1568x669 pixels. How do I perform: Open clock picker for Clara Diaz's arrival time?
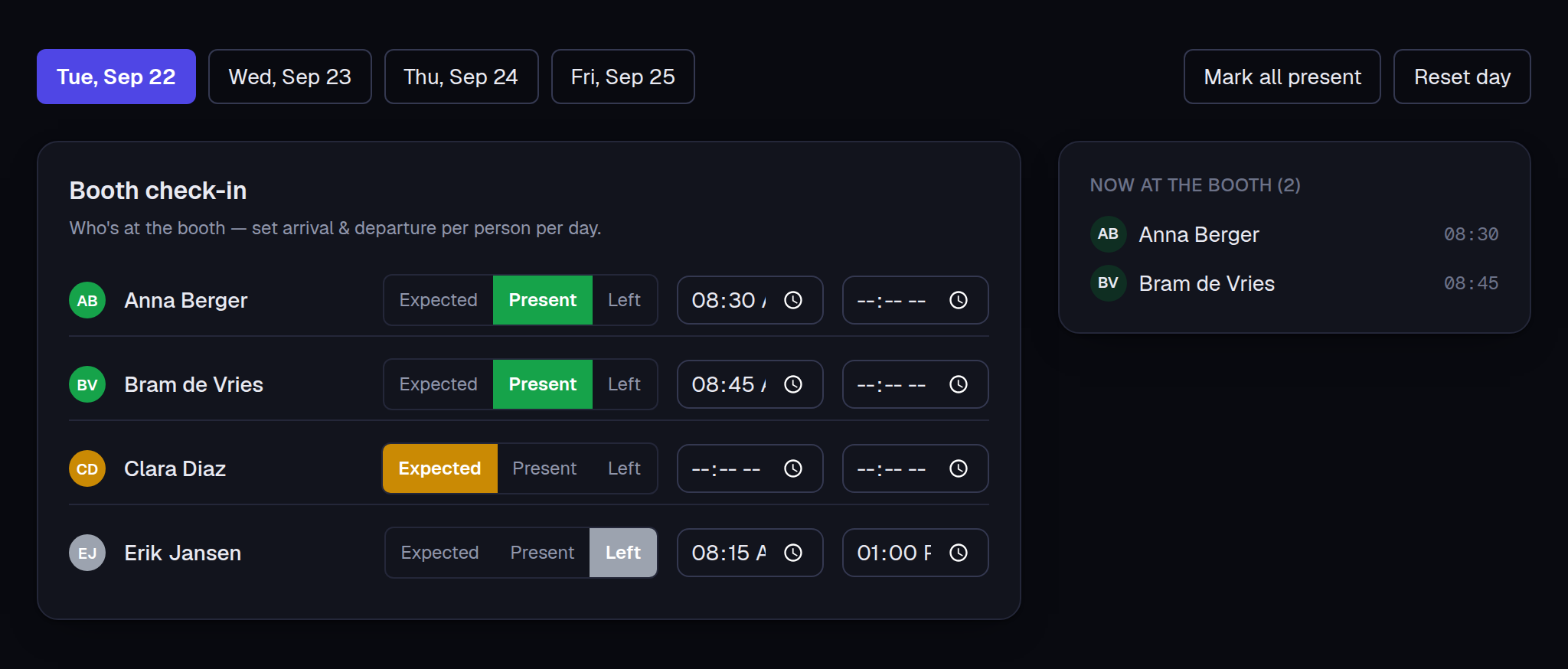(793, 468)
